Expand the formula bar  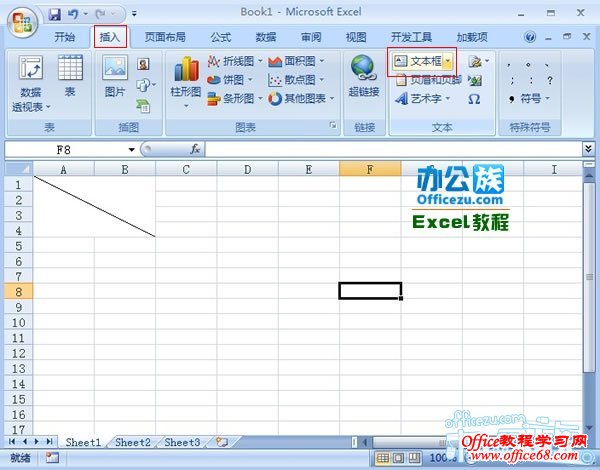[589, 148]
